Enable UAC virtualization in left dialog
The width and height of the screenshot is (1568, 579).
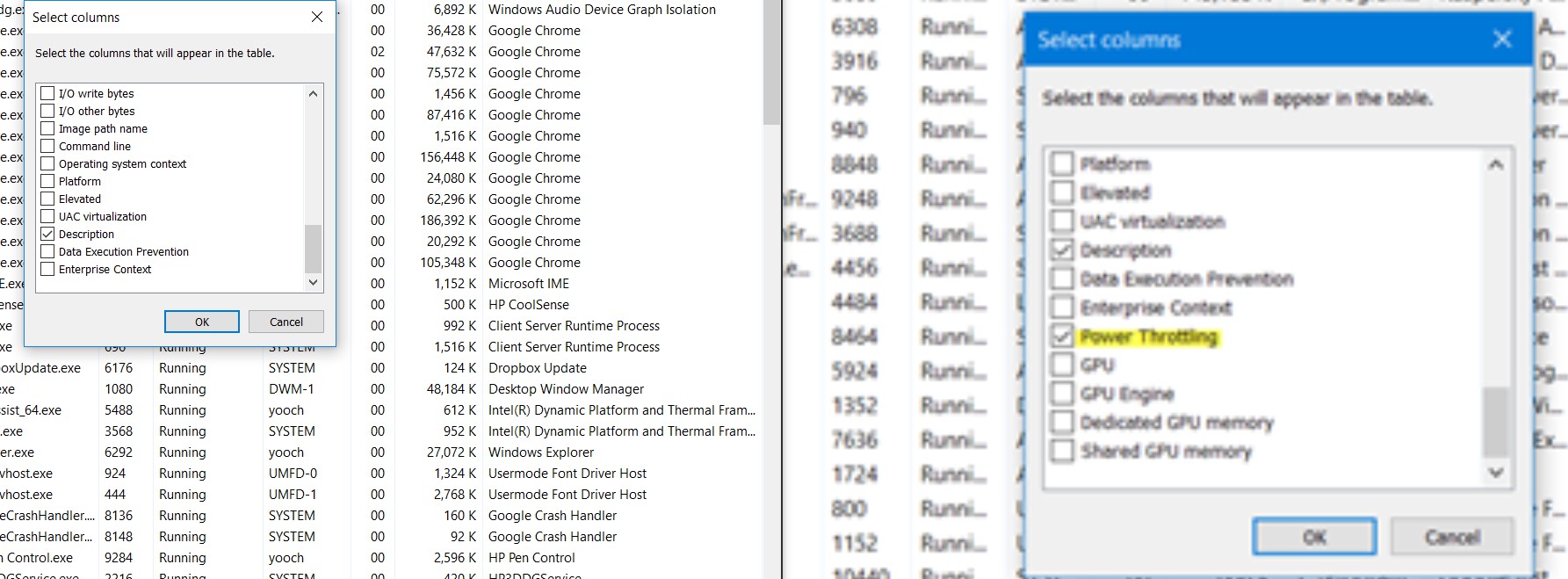(x=48, y=216)
